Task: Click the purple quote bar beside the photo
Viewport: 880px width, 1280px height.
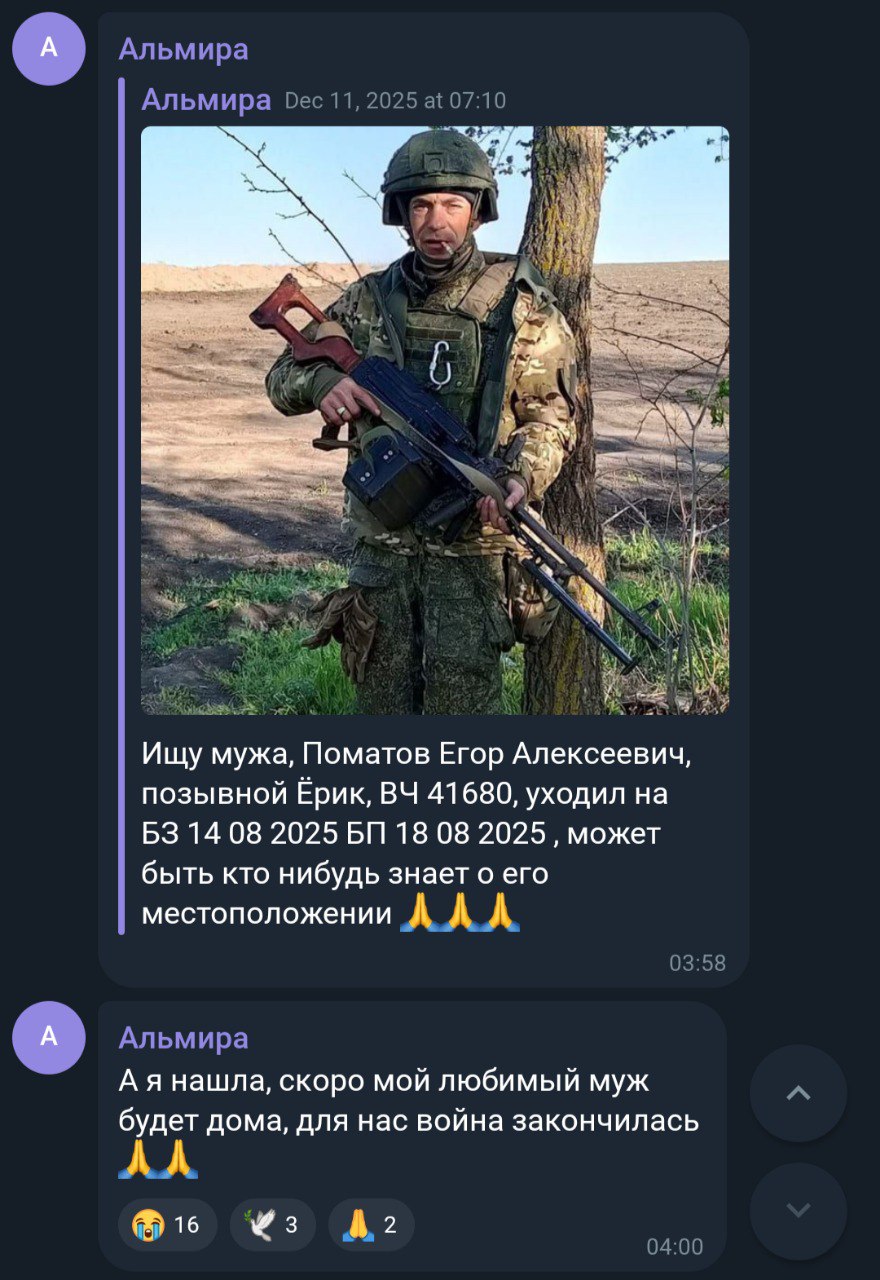Action: point(122,506)
